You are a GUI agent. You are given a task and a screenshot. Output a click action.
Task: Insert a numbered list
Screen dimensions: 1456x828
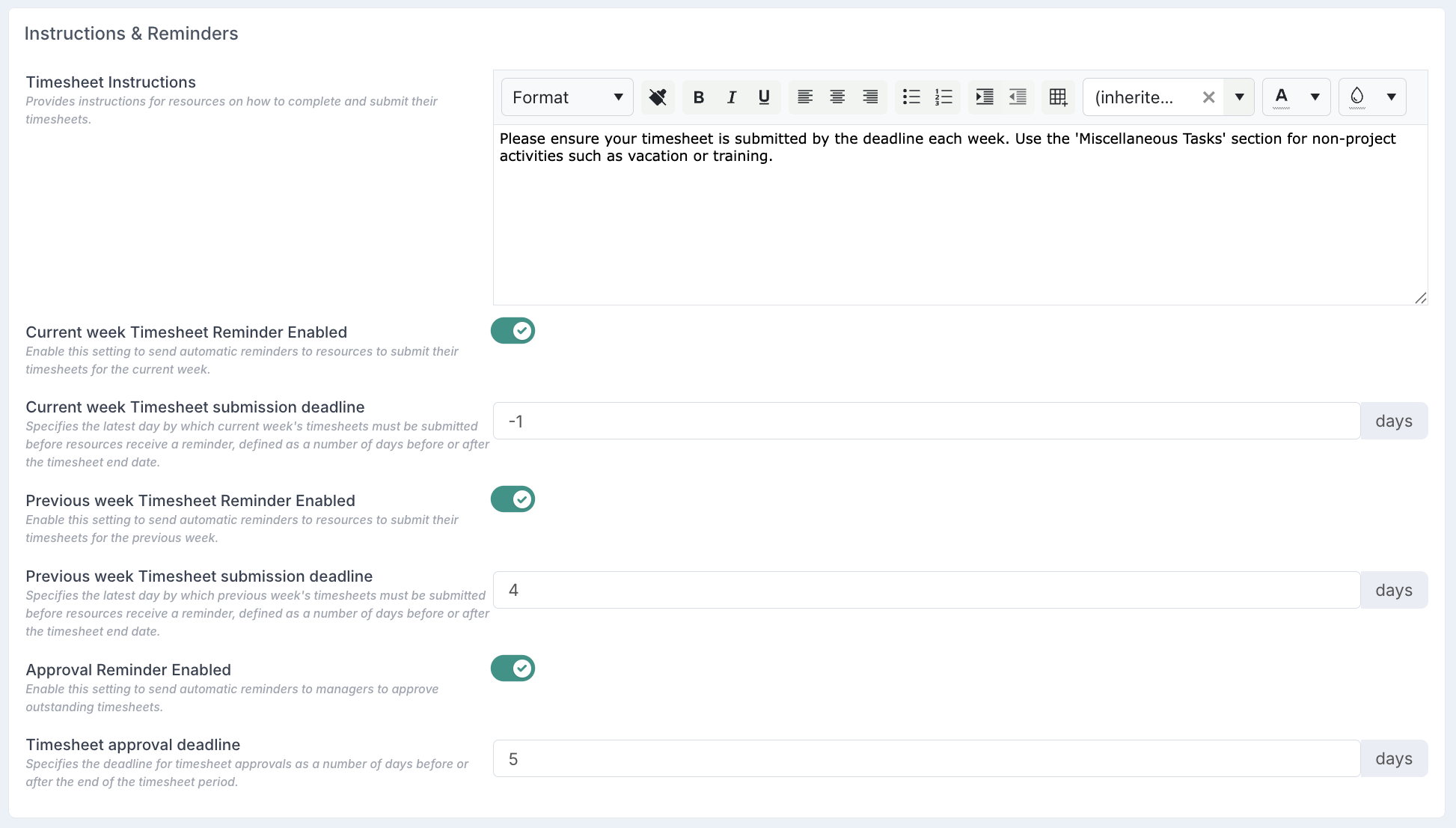(943, 97)
